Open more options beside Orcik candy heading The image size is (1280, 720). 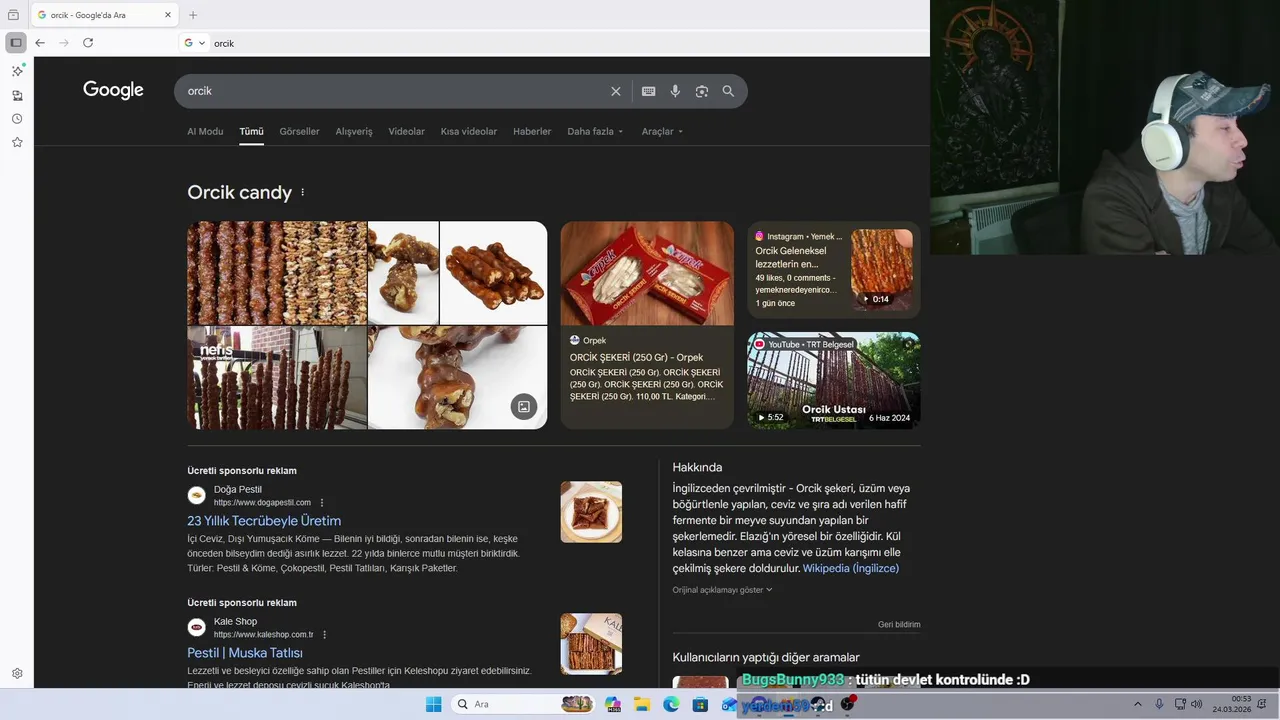coord(303,193)
